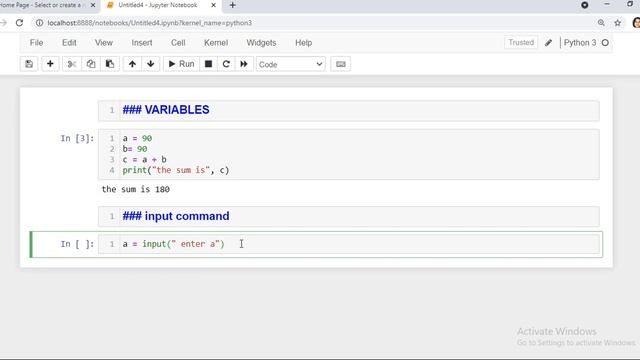Click inside the input(" enter a") code cell

pos(349,244)
